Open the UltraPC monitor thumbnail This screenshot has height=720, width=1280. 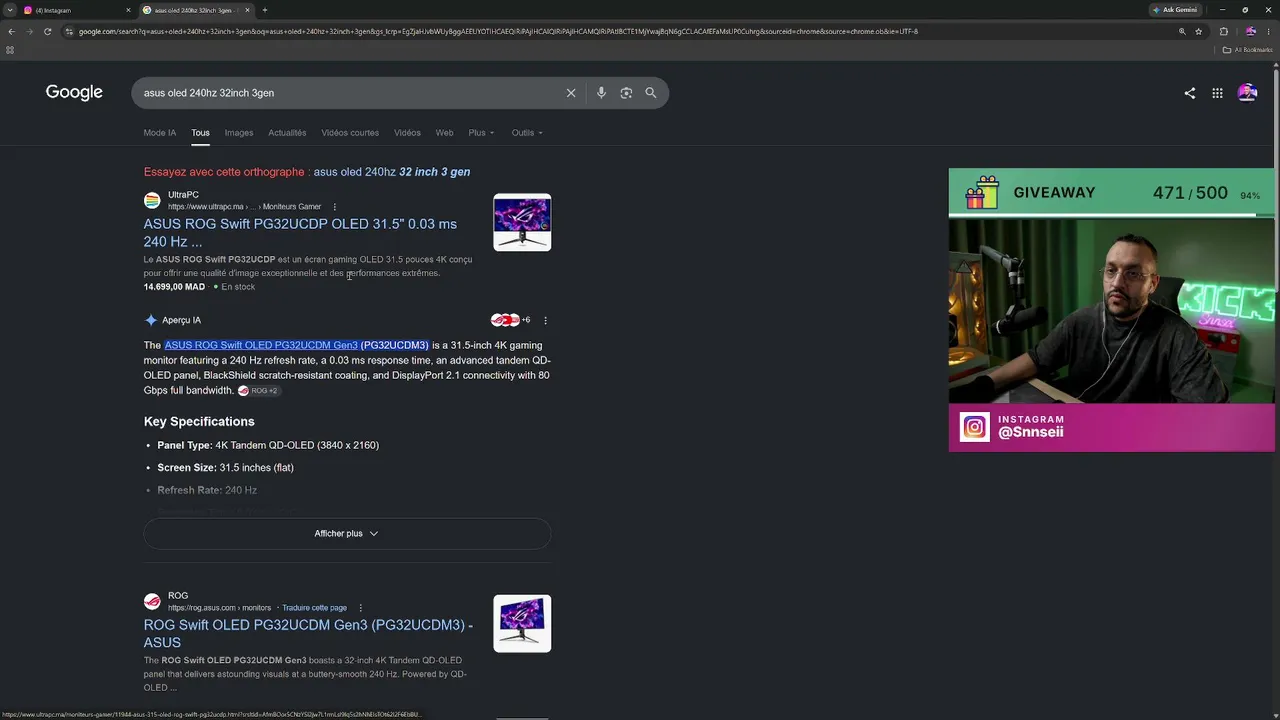(x=522, y=222)
